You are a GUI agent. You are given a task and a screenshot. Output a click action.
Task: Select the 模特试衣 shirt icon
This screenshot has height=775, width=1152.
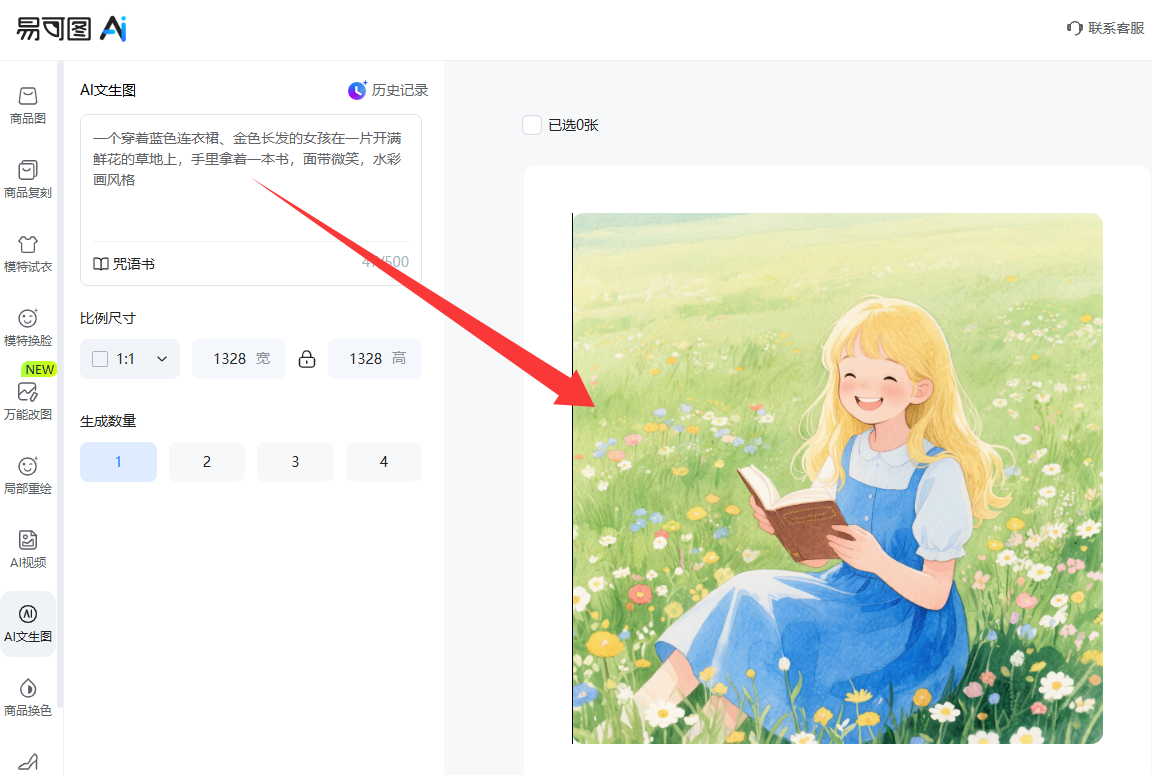pos(28,244)
